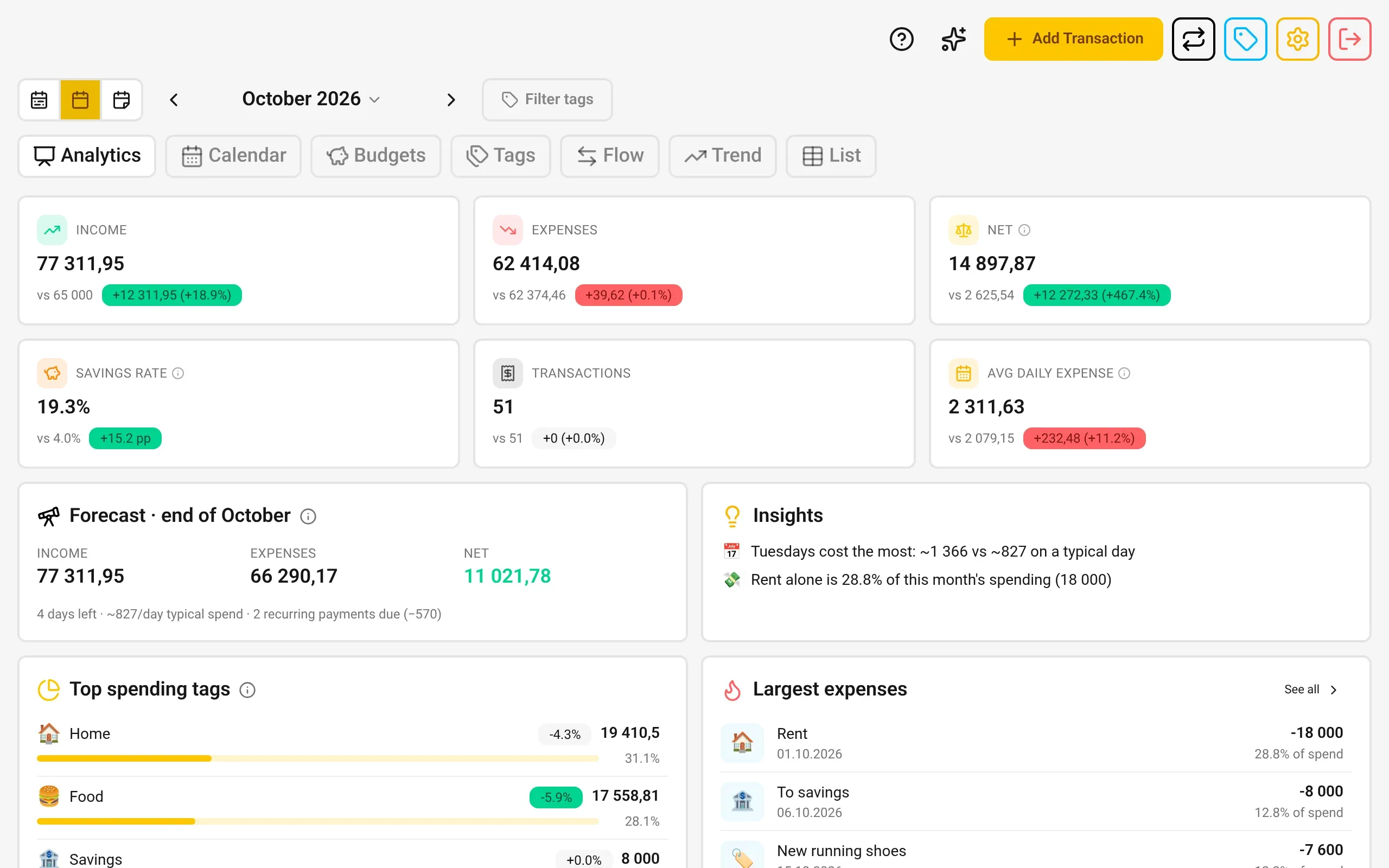Click the Forecast info icon
The image size is (1389, 868).
tap(308, 516)
